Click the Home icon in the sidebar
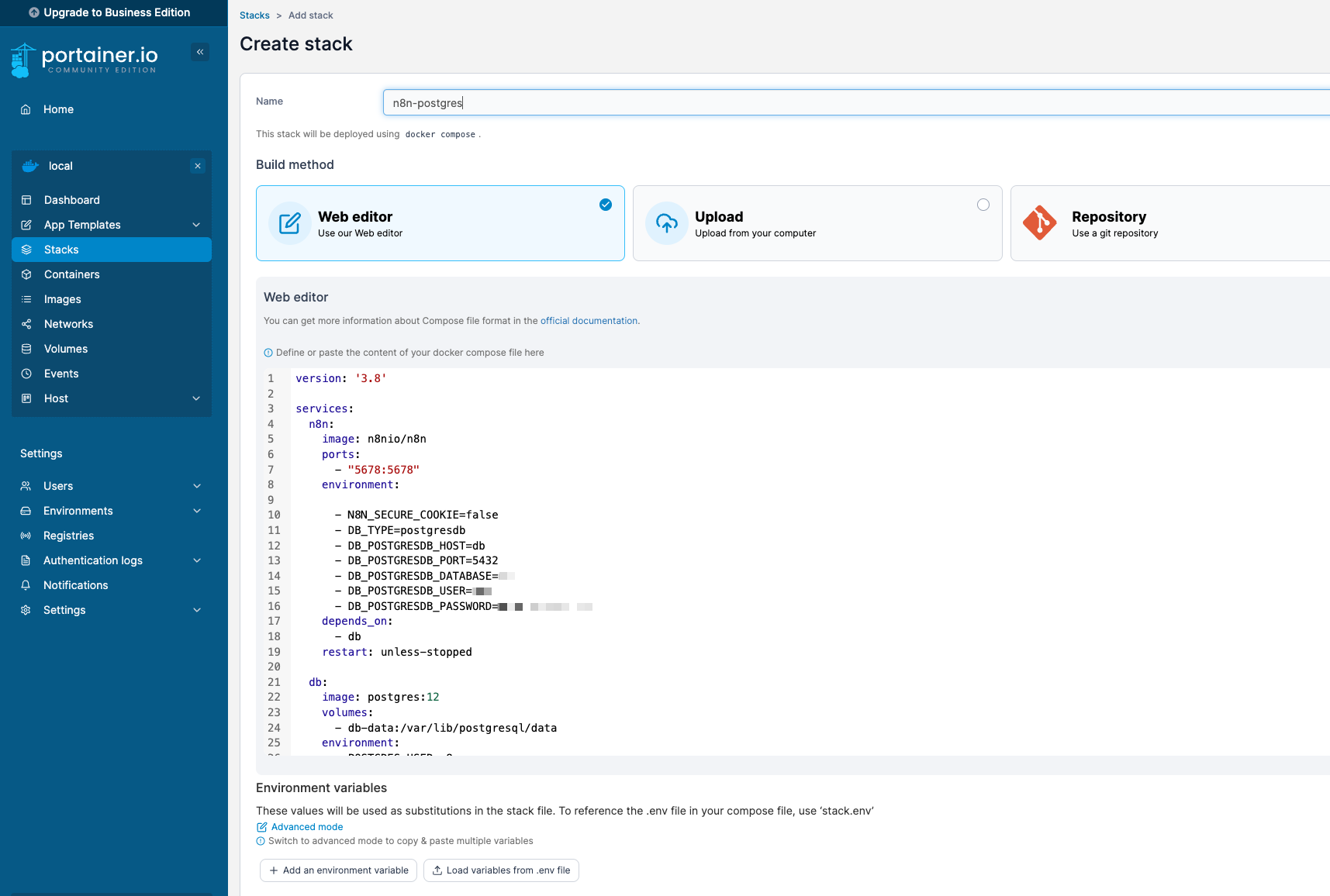Image resolution: width=1330 pixels, height=896 pixels. point(26,109)
